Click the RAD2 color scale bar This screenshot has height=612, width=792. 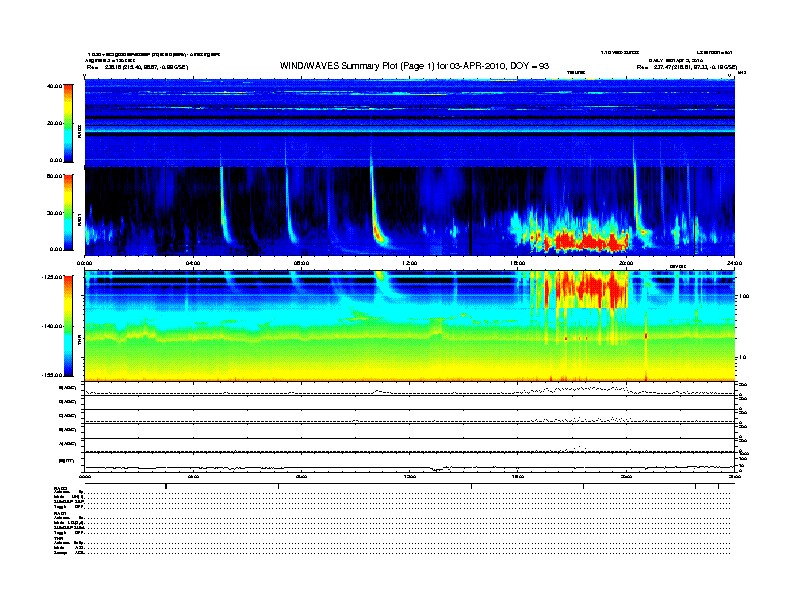pos(68,123)
